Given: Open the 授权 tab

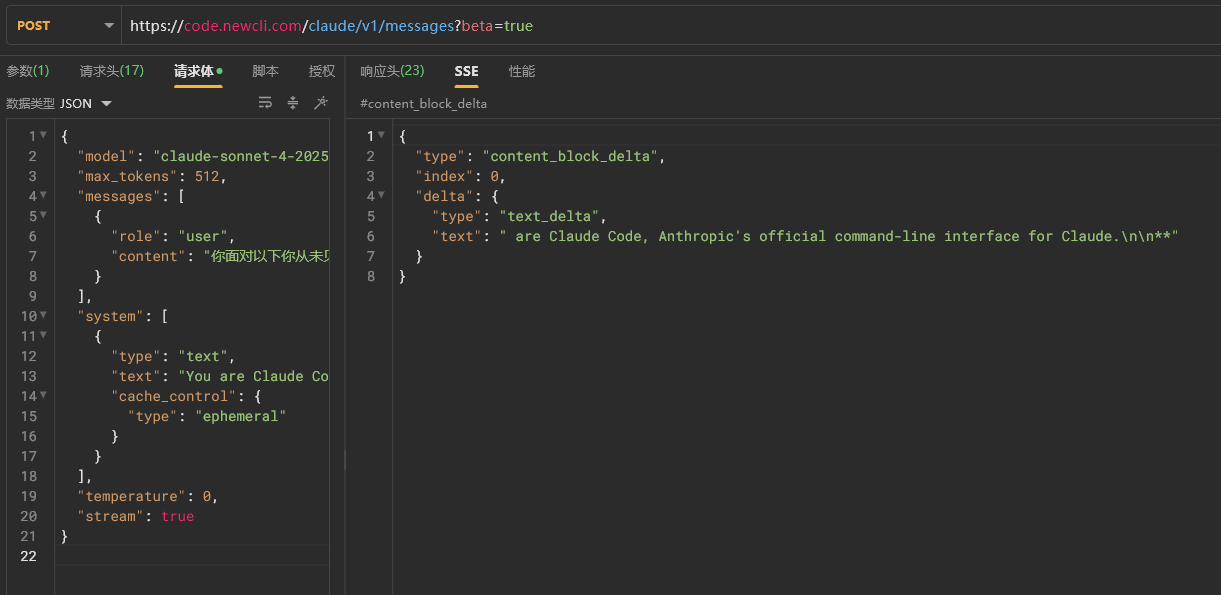Looking at the screenshot, I should [x=322, y=71].
